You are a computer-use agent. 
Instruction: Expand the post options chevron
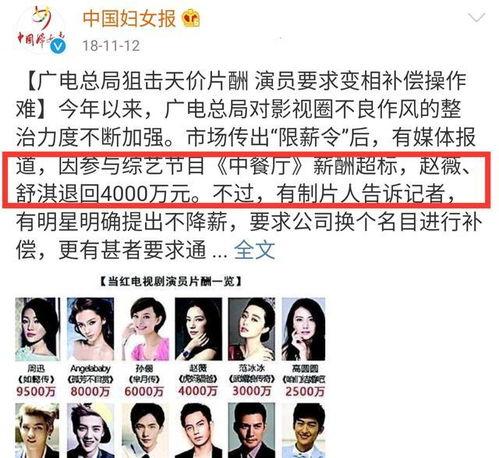(476, 18)
